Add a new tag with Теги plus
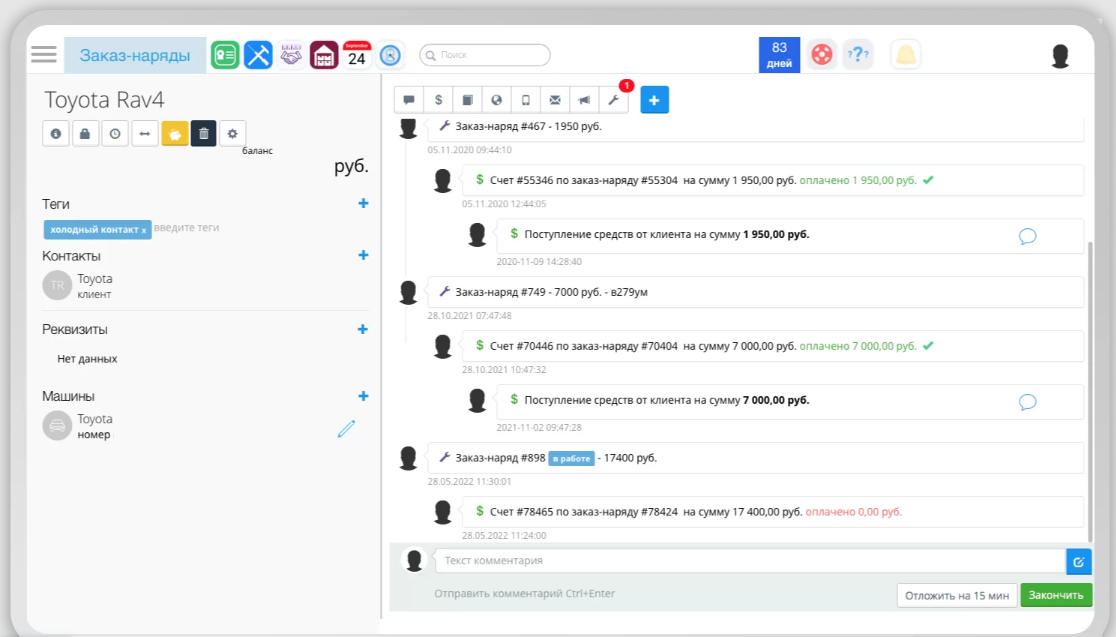 point(363,204)
